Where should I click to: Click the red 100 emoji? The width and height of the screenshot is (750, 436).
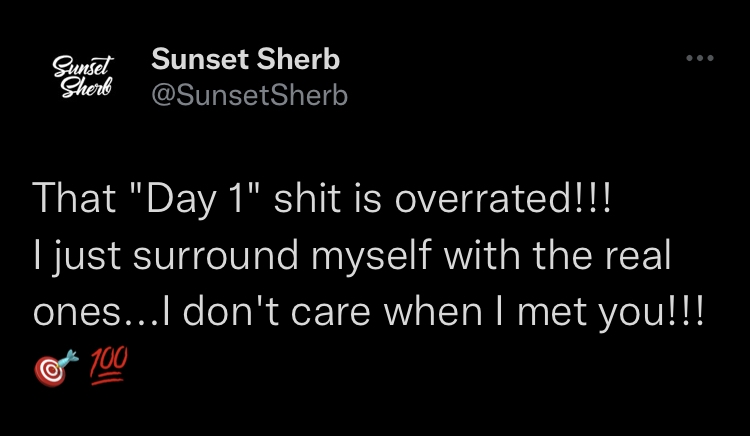[x=109, y=366]
